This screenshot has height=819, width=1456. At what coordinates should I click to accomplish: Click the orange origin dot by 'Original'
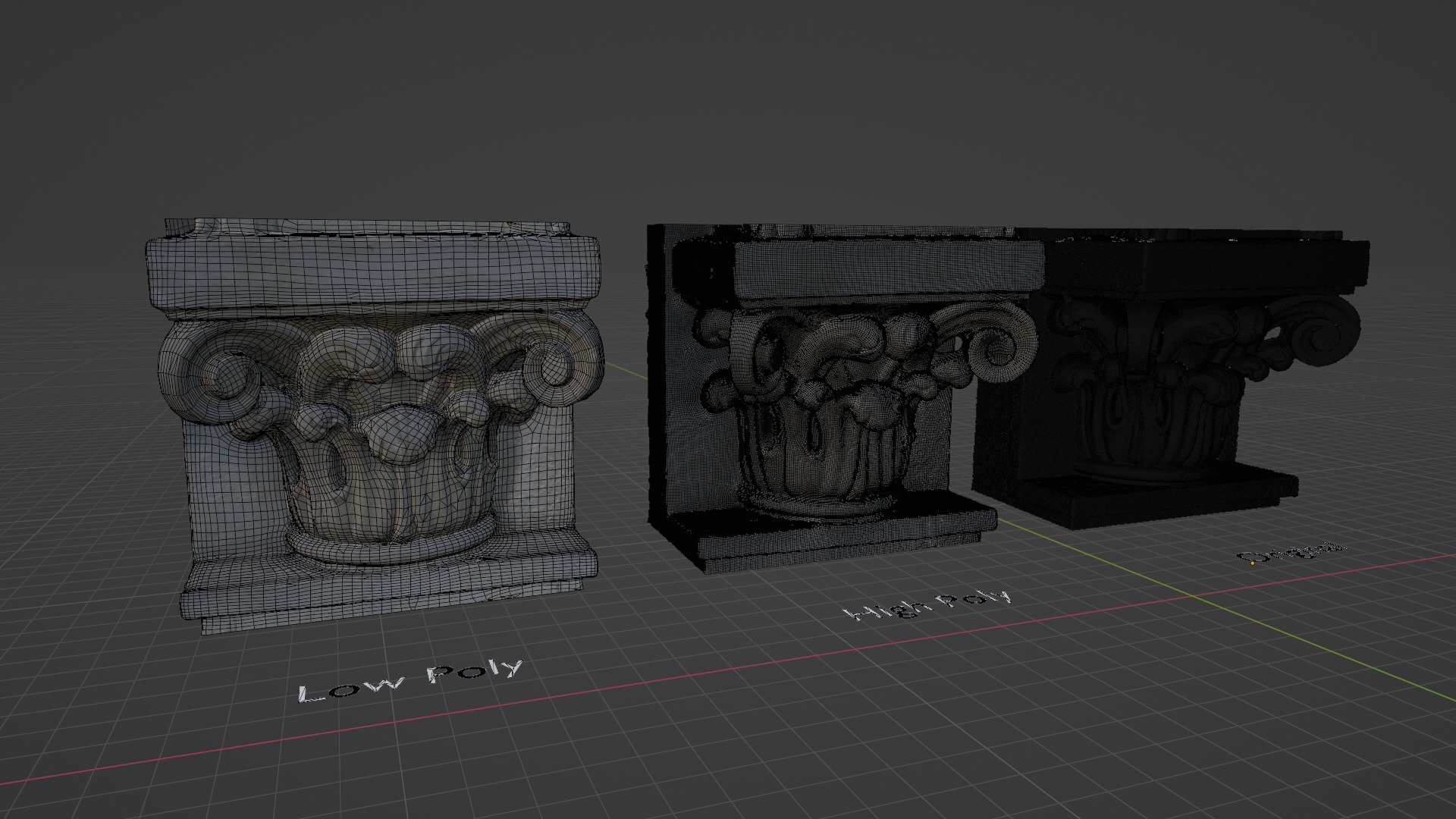tap(1251, 563)
